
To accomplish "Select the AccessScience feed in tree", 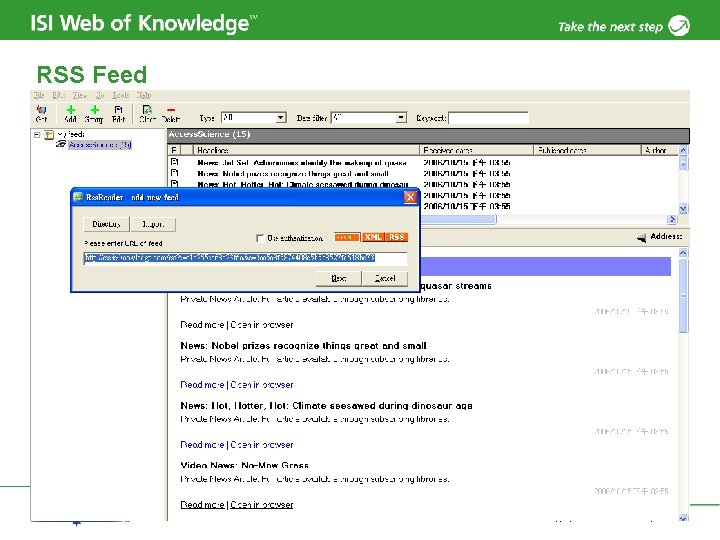I will [x=100, y=145].
